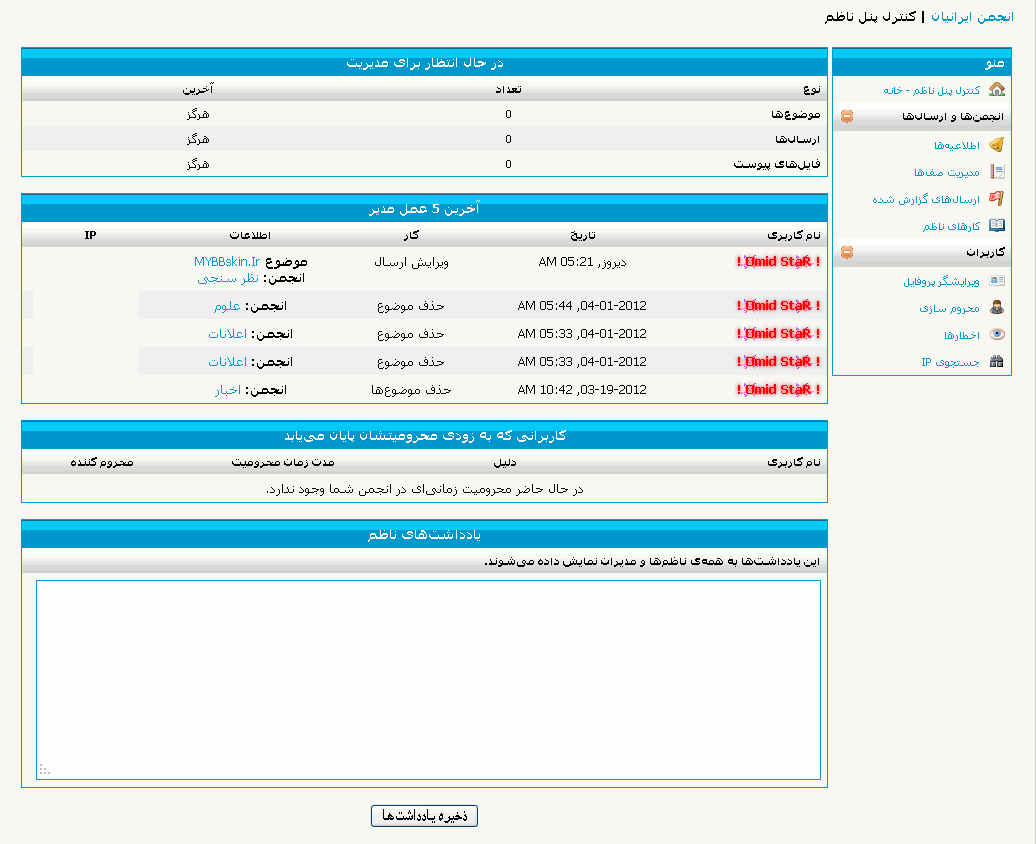Open ویرایشگر پروفایل menu link

coord(942,282)
